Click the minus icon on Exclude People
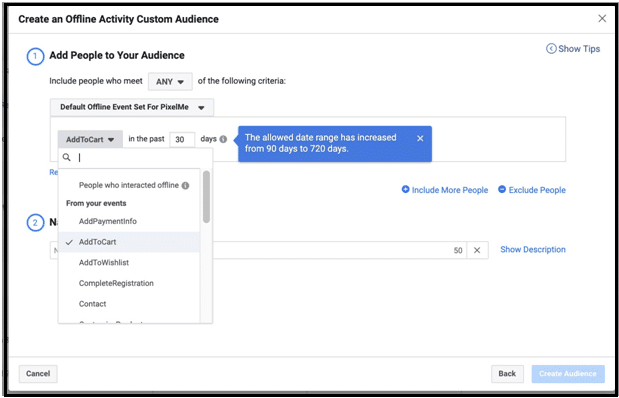This screenshot has height=398, width=619. click(x=502, y=190)
